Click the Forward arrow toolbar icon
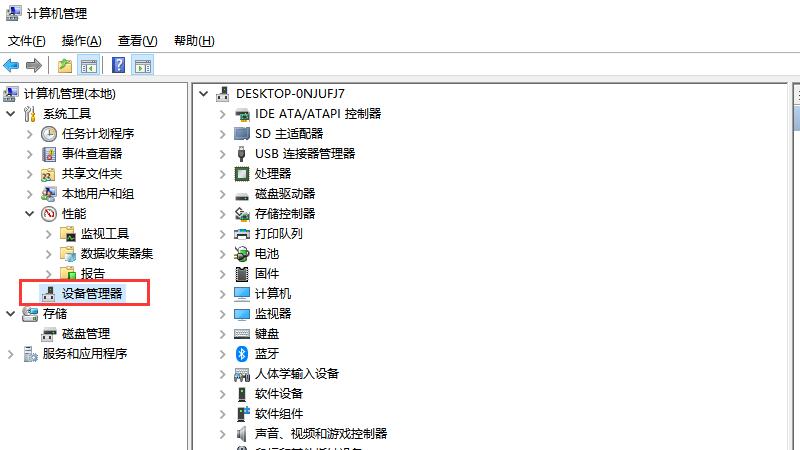This screenshot has width=800, height=450. (x=34, y=66)
